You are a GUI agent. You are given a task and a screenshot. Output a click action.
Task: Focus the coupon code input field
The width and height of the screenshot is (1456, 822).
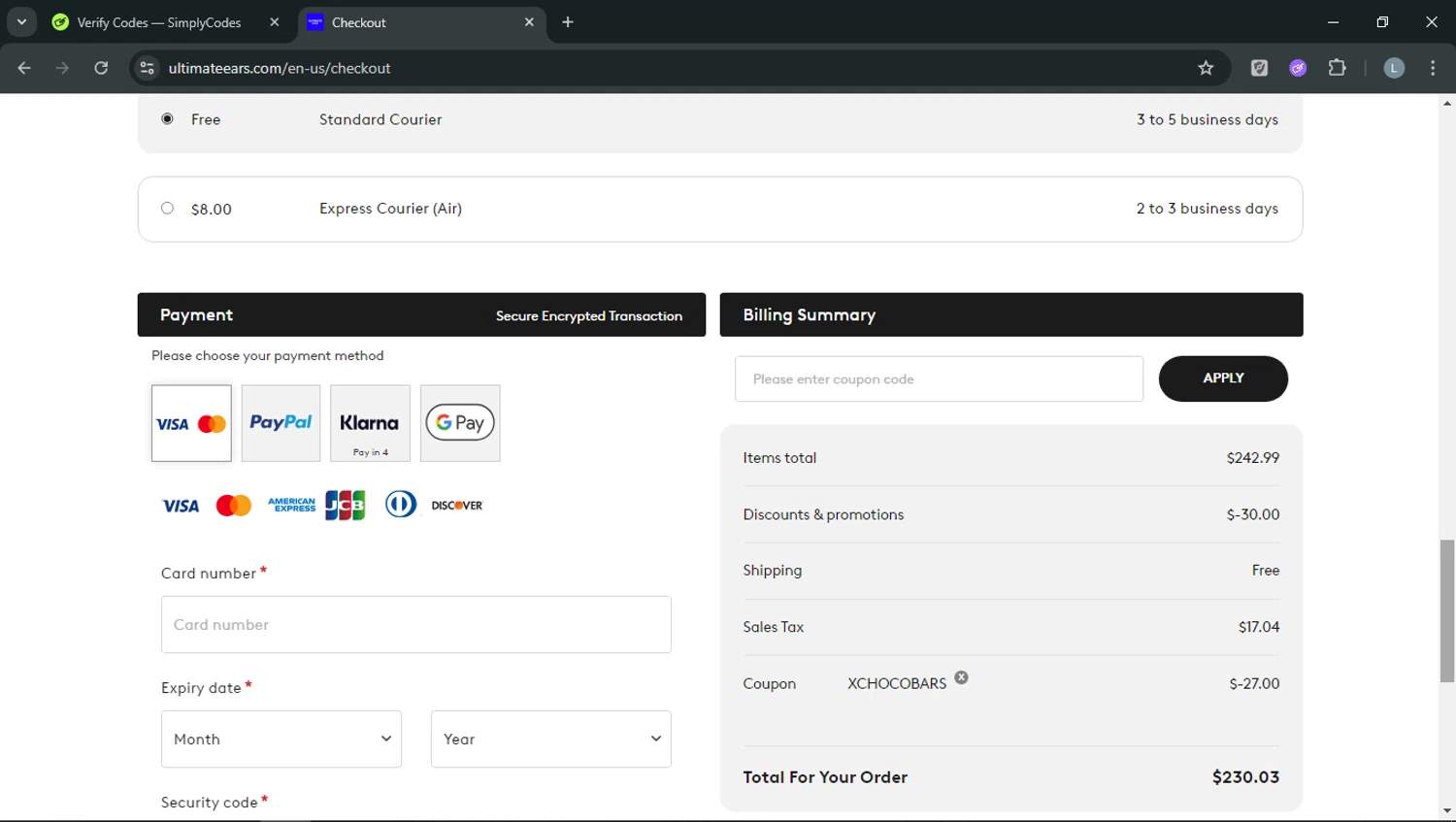[939, 379]
